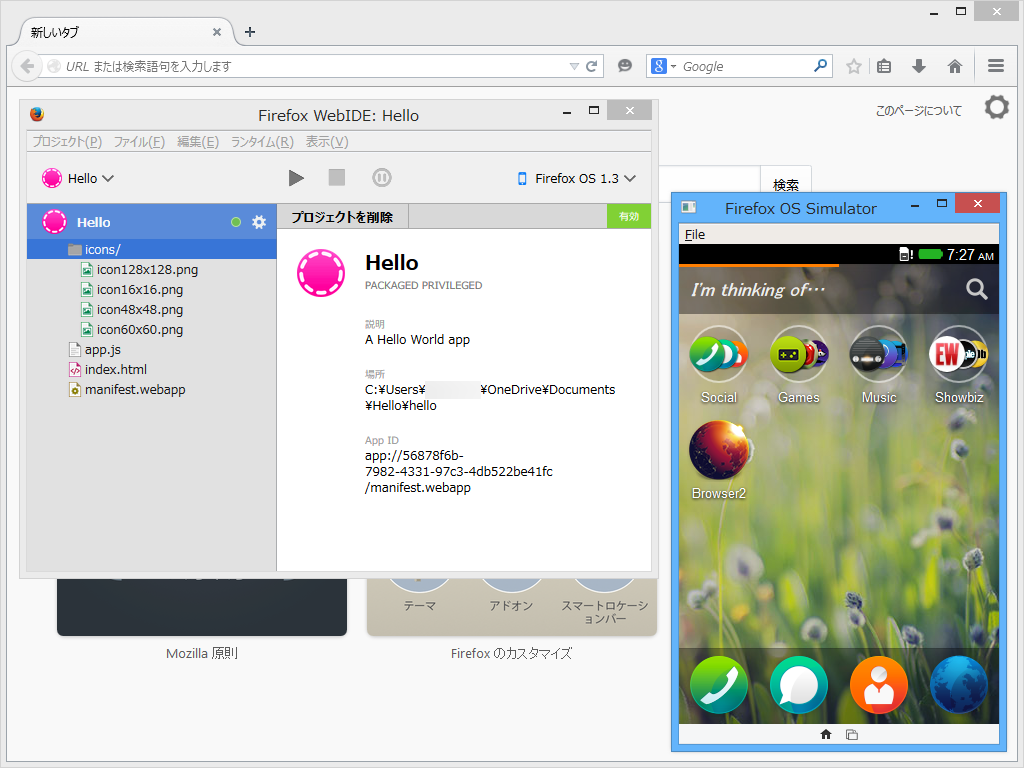
Task: Open the 編集 menu in WebIDE
Action: click(x=198, y=142)
